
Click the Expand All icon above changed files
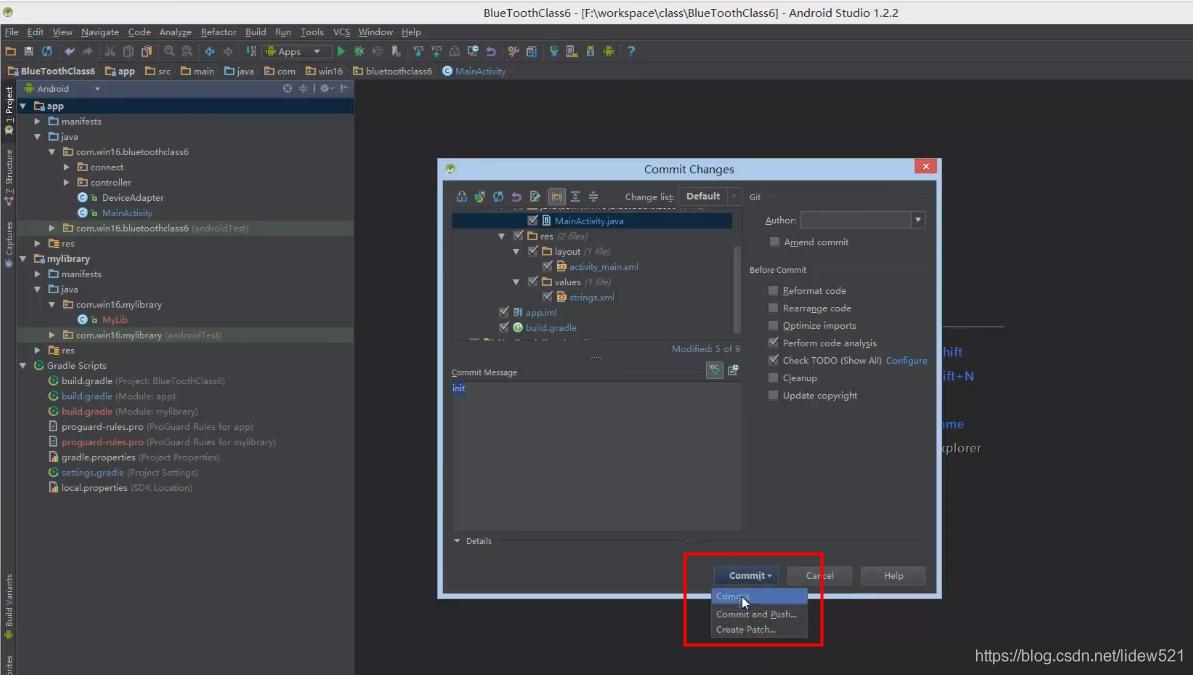coord(575,196)
